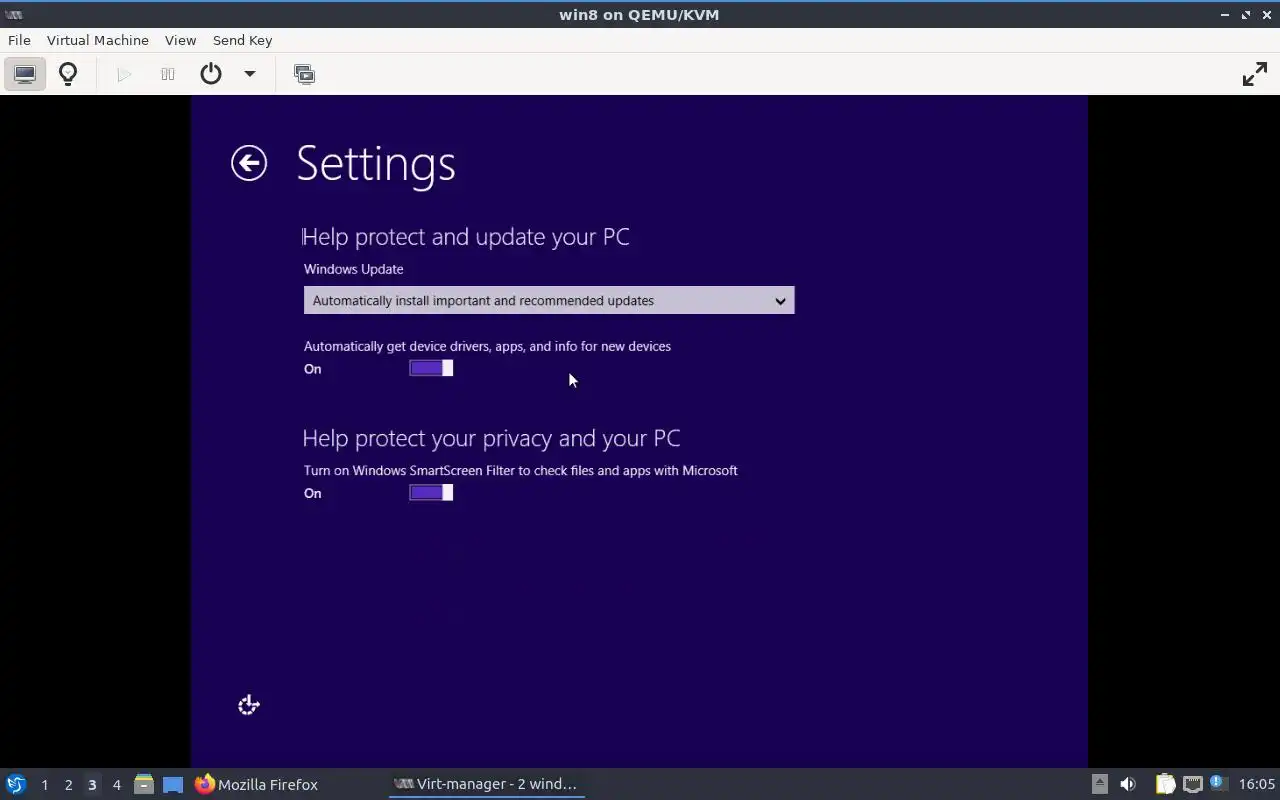Click 'Help protect and update your PC' heading
Image resolution: width=1280 pixels, height=800 pixels.
(x=466, y=237)
